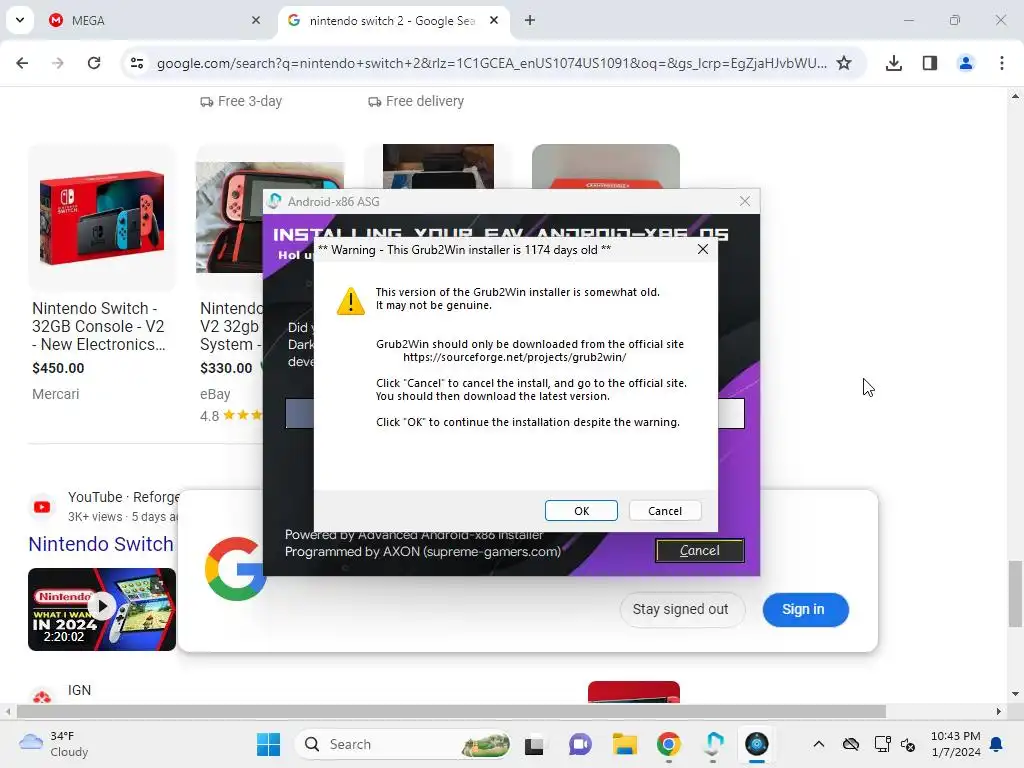Viewport: 1024px width, 768px height.
Task: Click the round blue app icon in taskbar
Action: click(757, 744)
